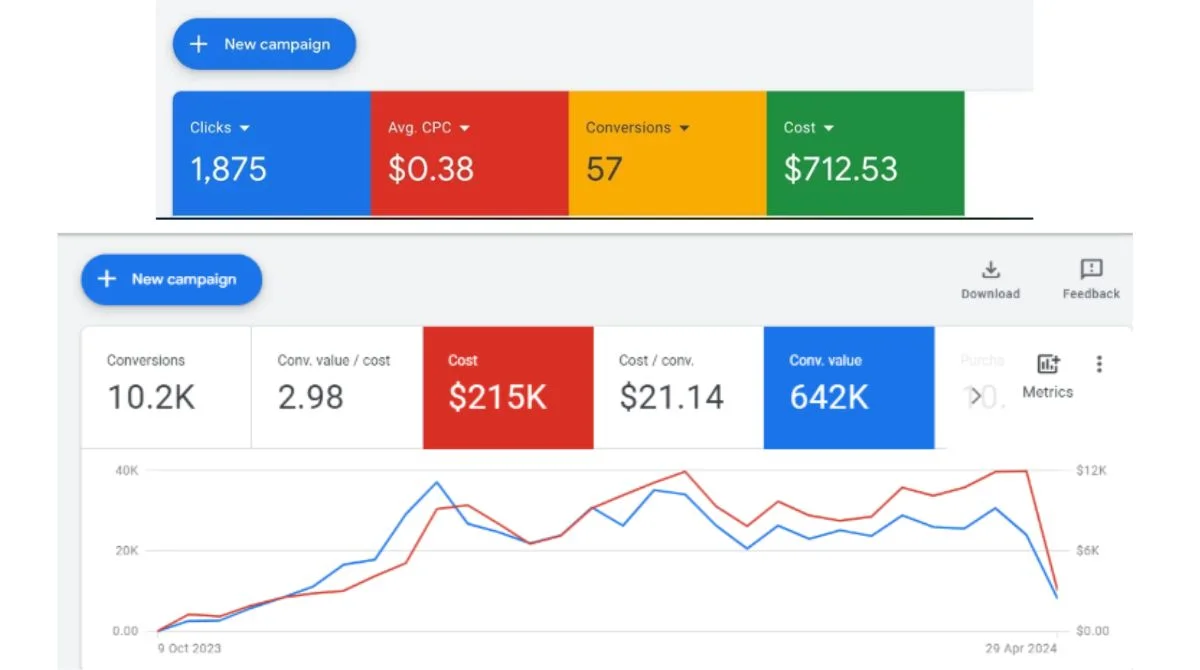Click the 9 Oct 2023 date label
This screenshot has width=1200, height=670.
(x=190, y=648)
